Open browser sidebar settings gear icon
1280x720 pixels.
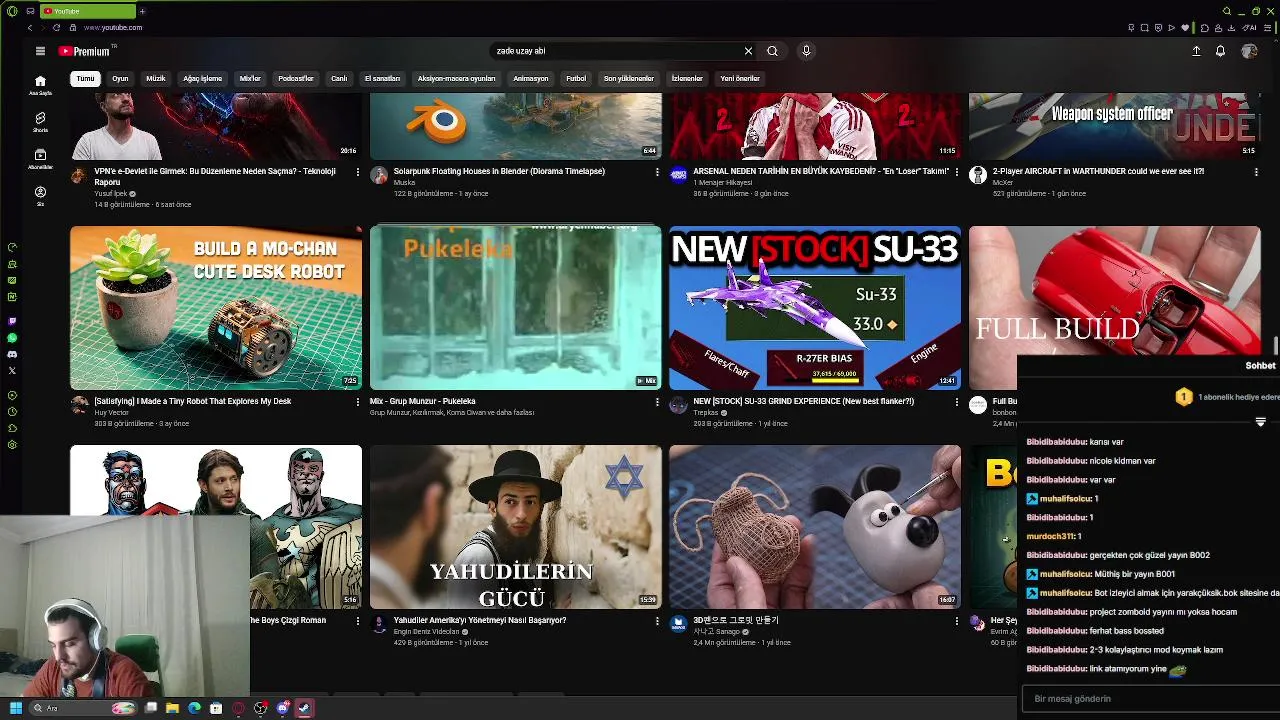(12, 444)
